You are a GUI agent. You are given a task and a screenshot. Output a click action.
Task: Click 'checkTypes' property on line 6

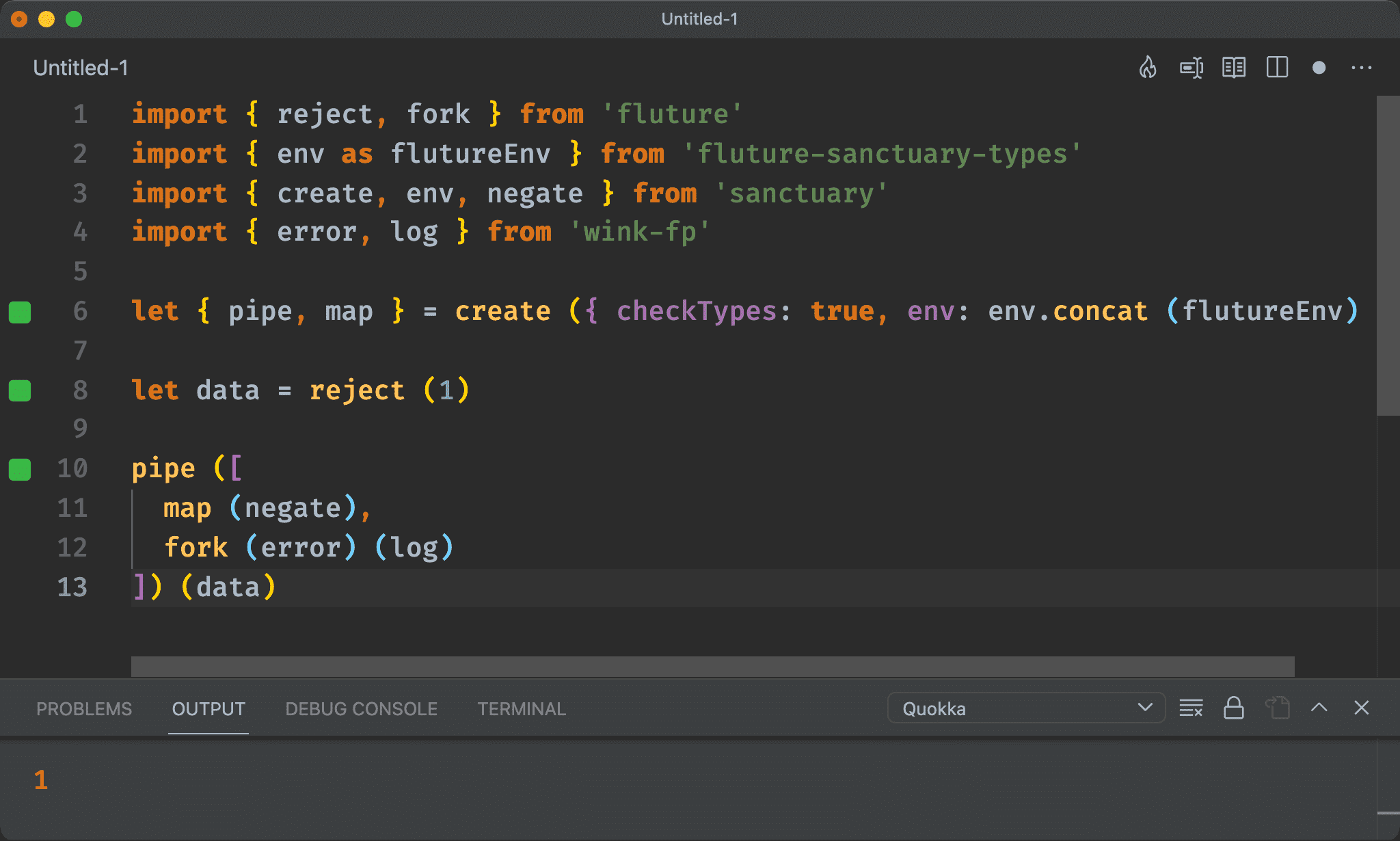[697, 312]
